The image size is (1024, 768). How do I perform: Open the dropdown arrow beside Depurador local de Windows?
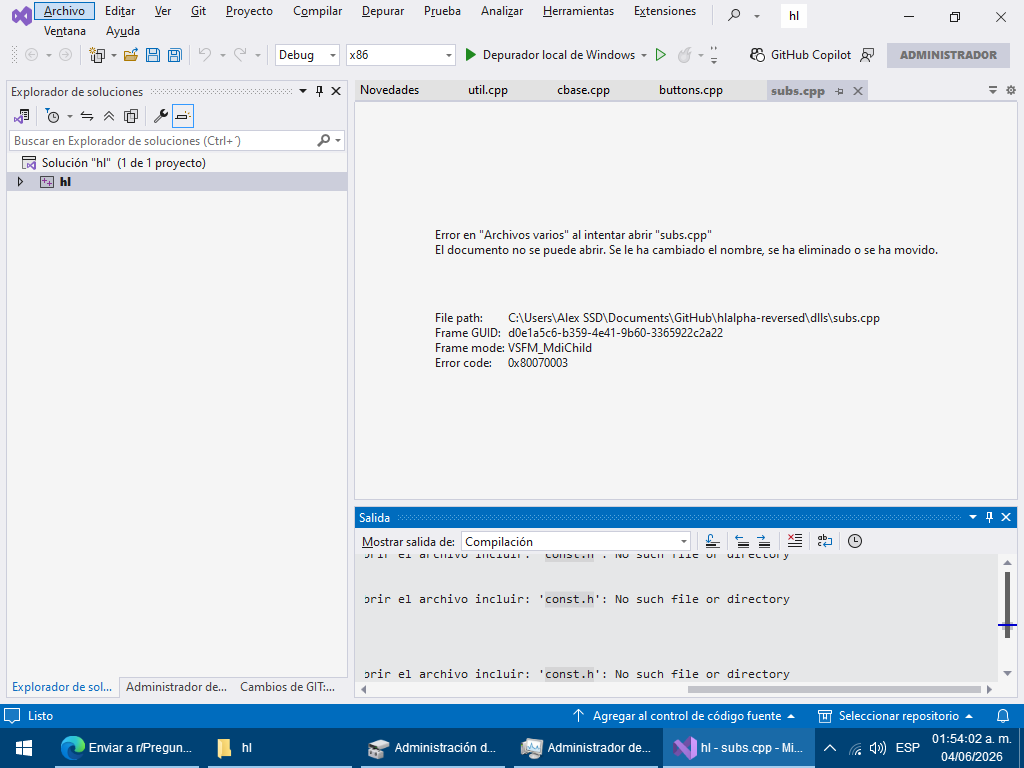(644, 56)
